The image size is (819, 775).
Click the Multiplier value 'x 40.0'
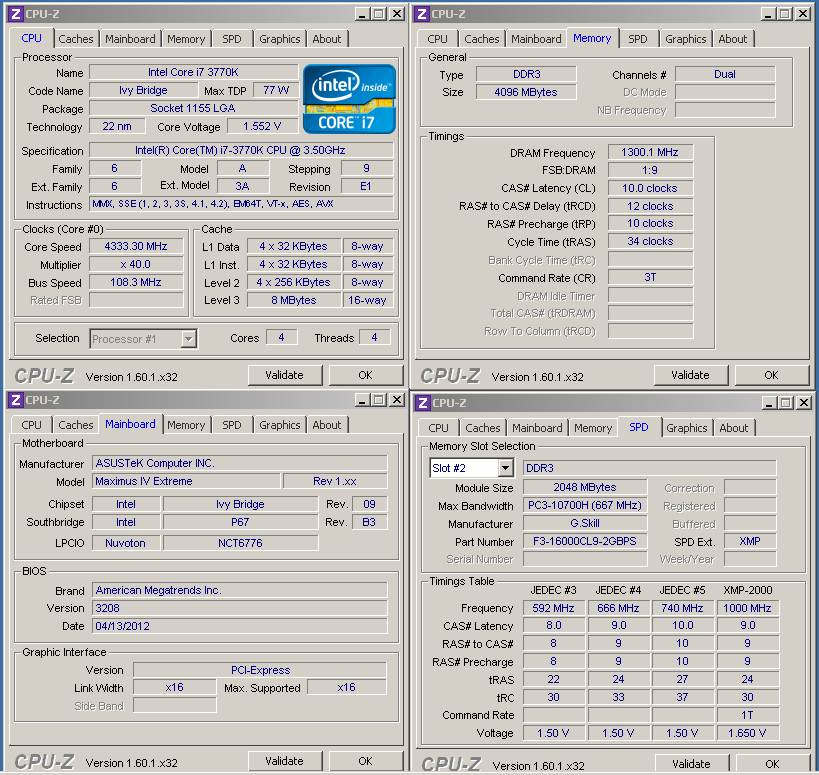pyautogui.click(x=136, y=264)
